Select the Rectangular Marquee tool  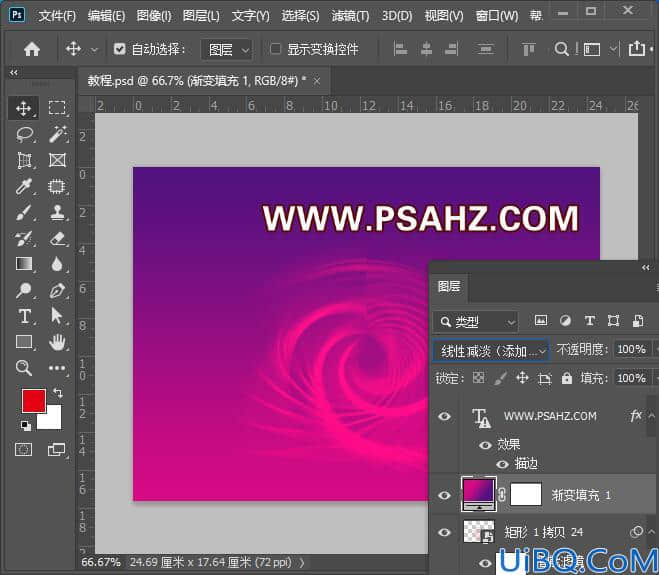[57, 108]
